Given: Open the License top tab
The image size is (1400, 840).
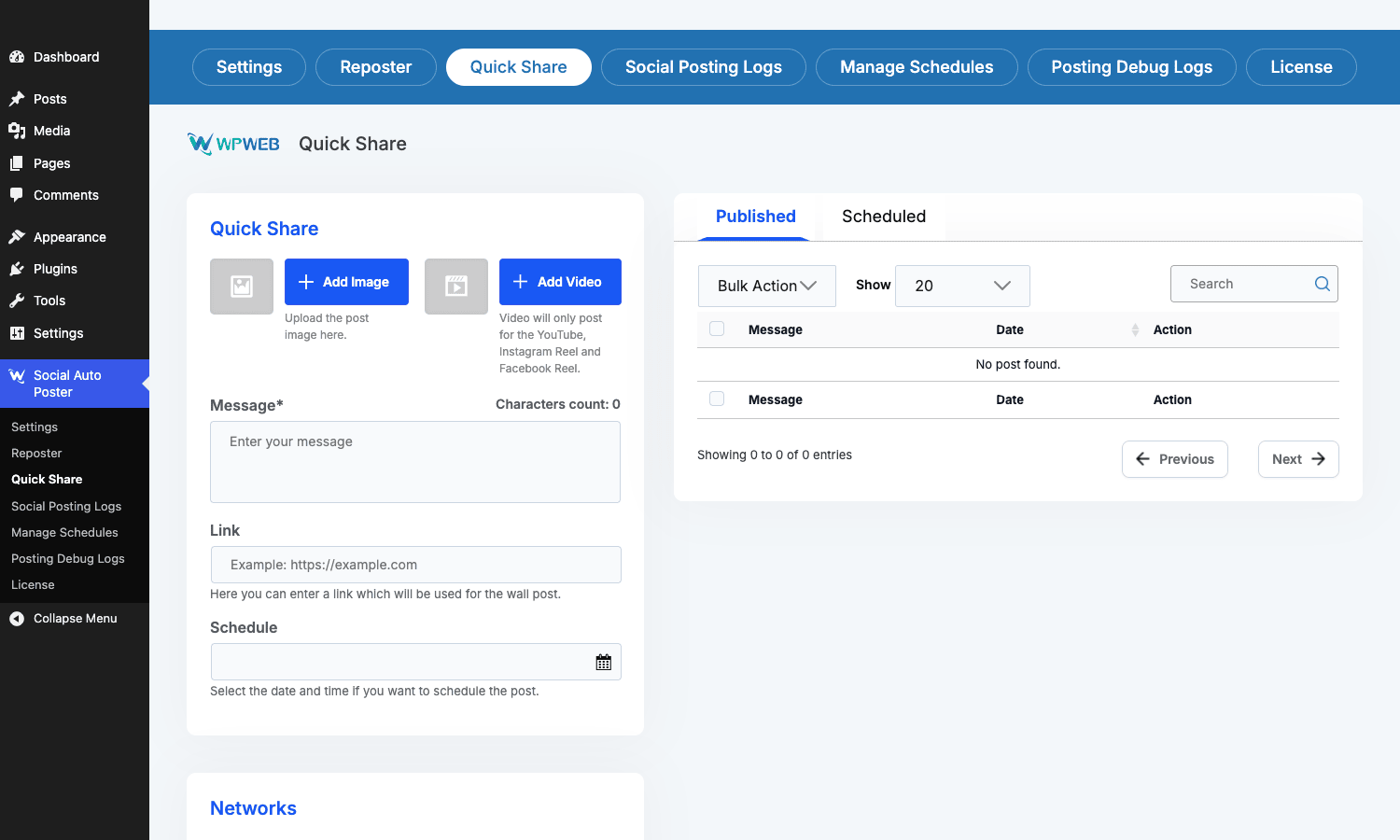Looking at the screenshot, I should coord(1301,67).
